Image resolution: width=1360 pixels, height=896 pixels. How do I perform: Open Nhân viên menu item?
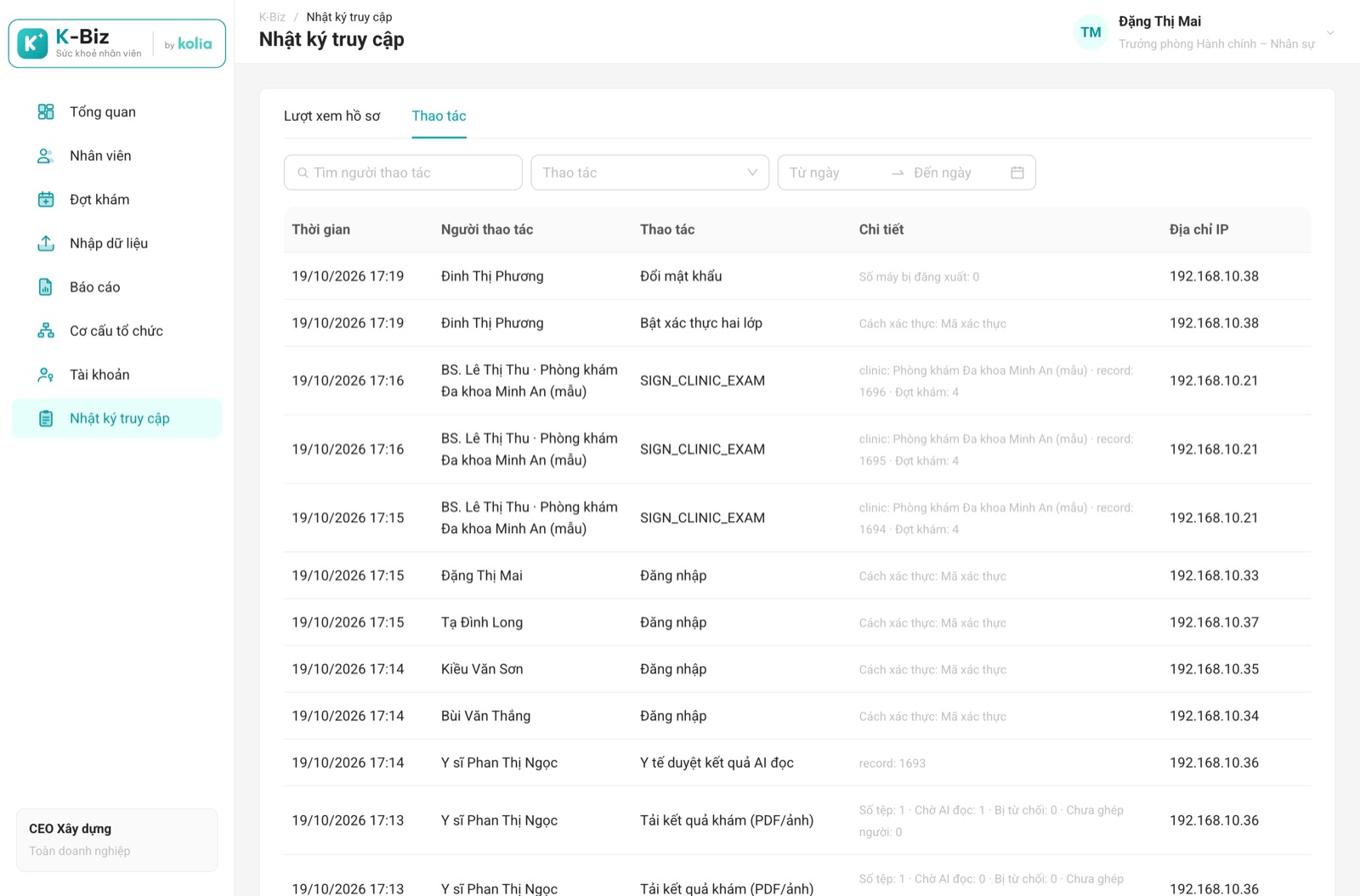click(x=117, y=156)
